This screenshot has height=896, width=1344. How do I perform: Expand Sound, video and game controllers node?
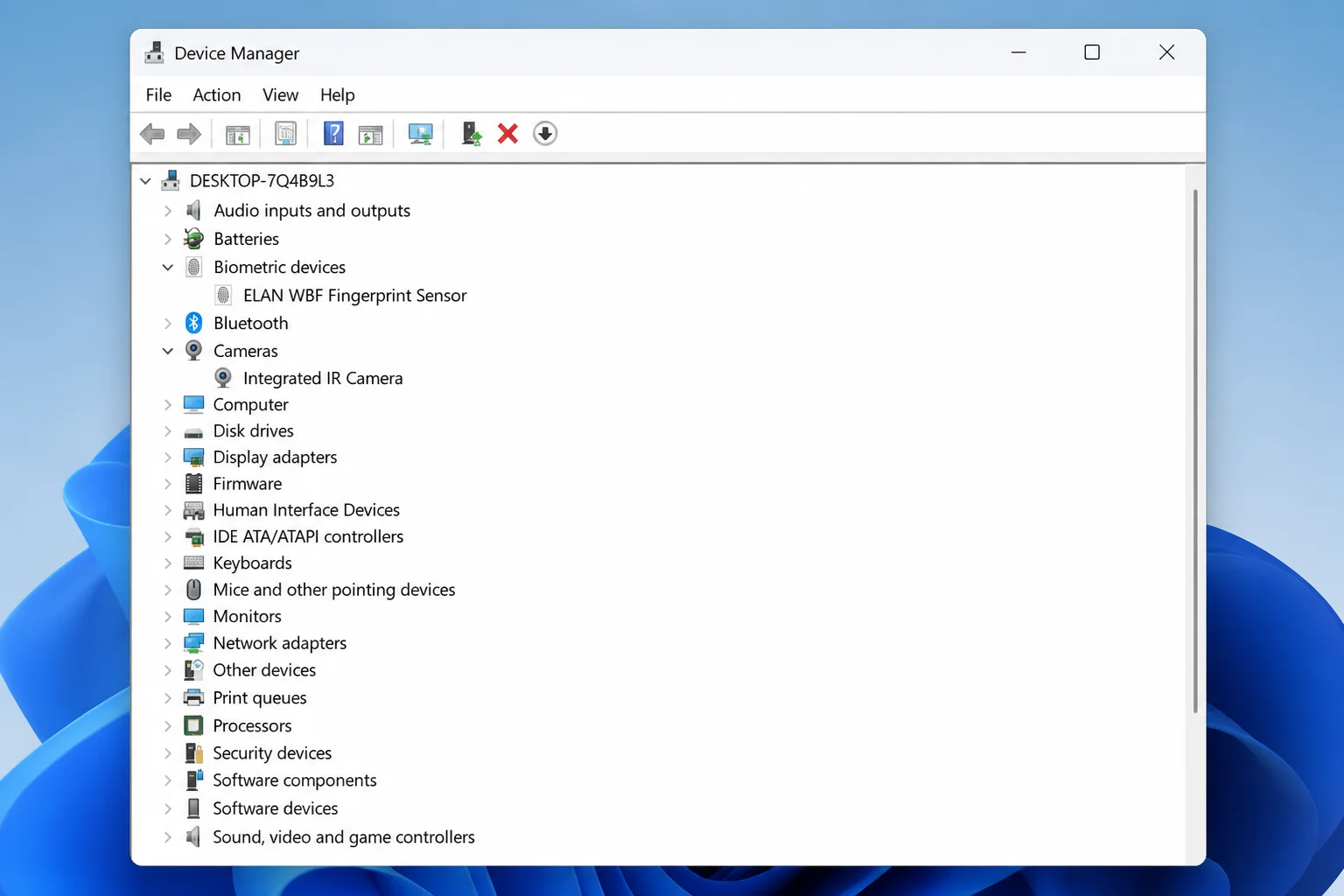[x=168, y=837]
